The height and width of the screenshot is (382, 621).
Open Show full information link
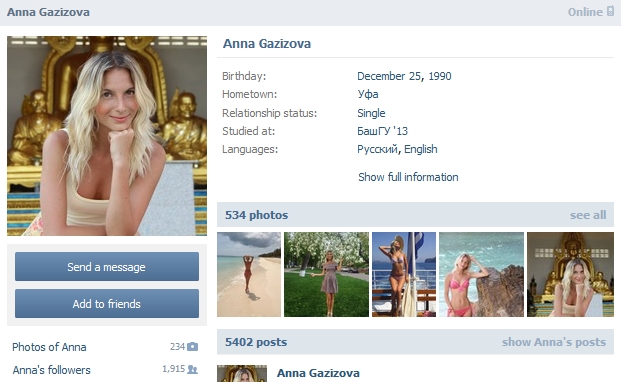pyautogui.click(x=408, y=177)
